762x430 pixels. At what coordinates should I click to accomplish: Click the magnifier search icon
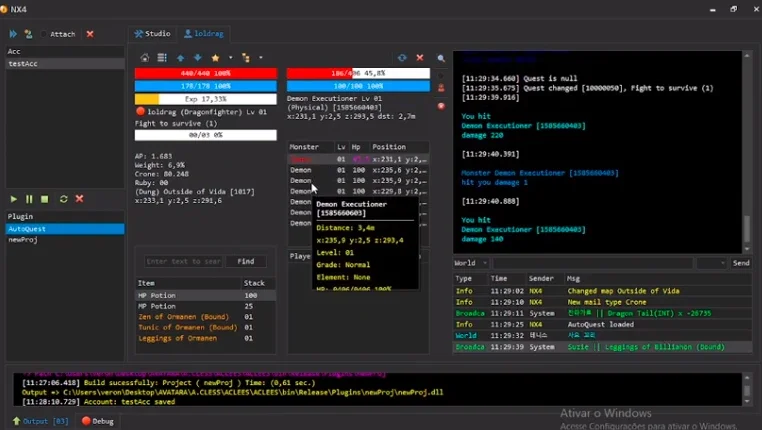tap(441, 58)
